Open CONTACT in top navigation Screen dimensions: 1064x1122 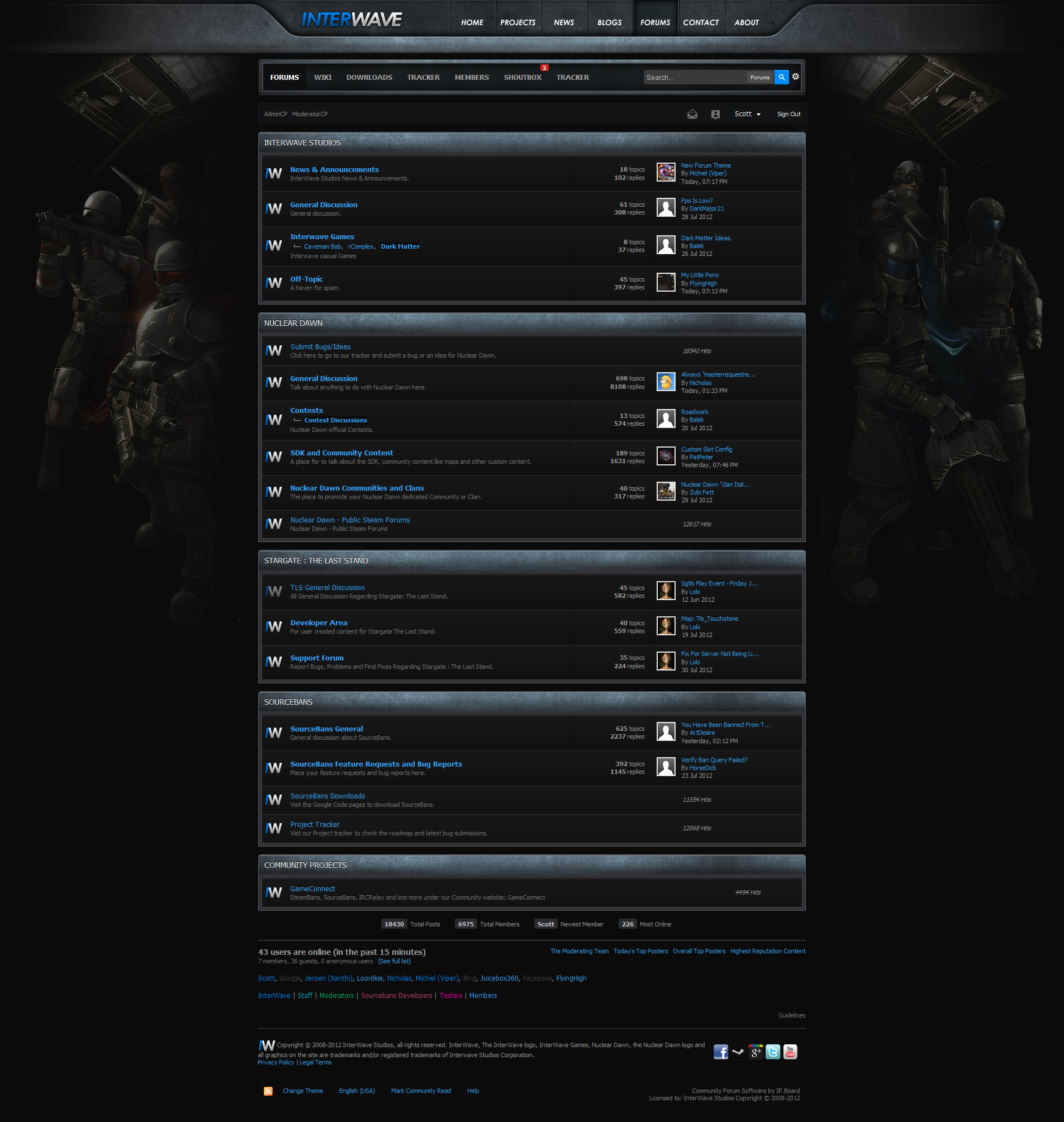click(700, 23)
